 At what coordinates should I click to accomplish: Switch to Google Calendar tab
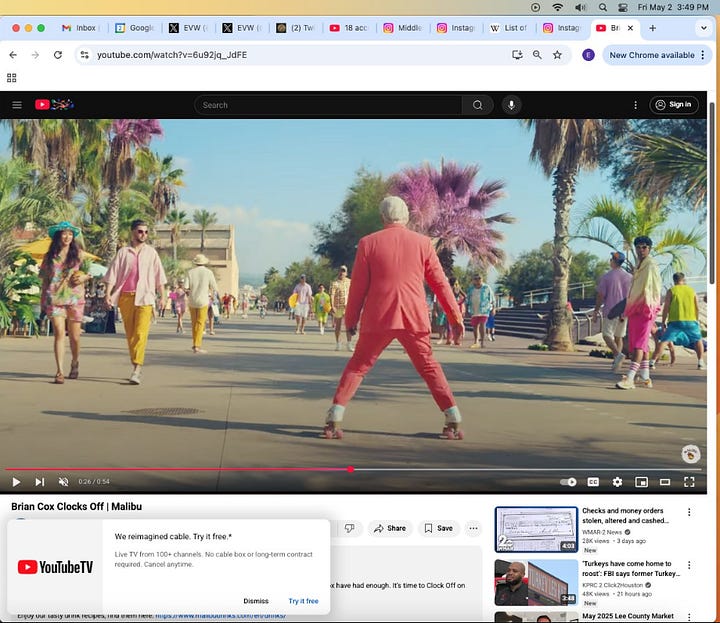(135, 28)
